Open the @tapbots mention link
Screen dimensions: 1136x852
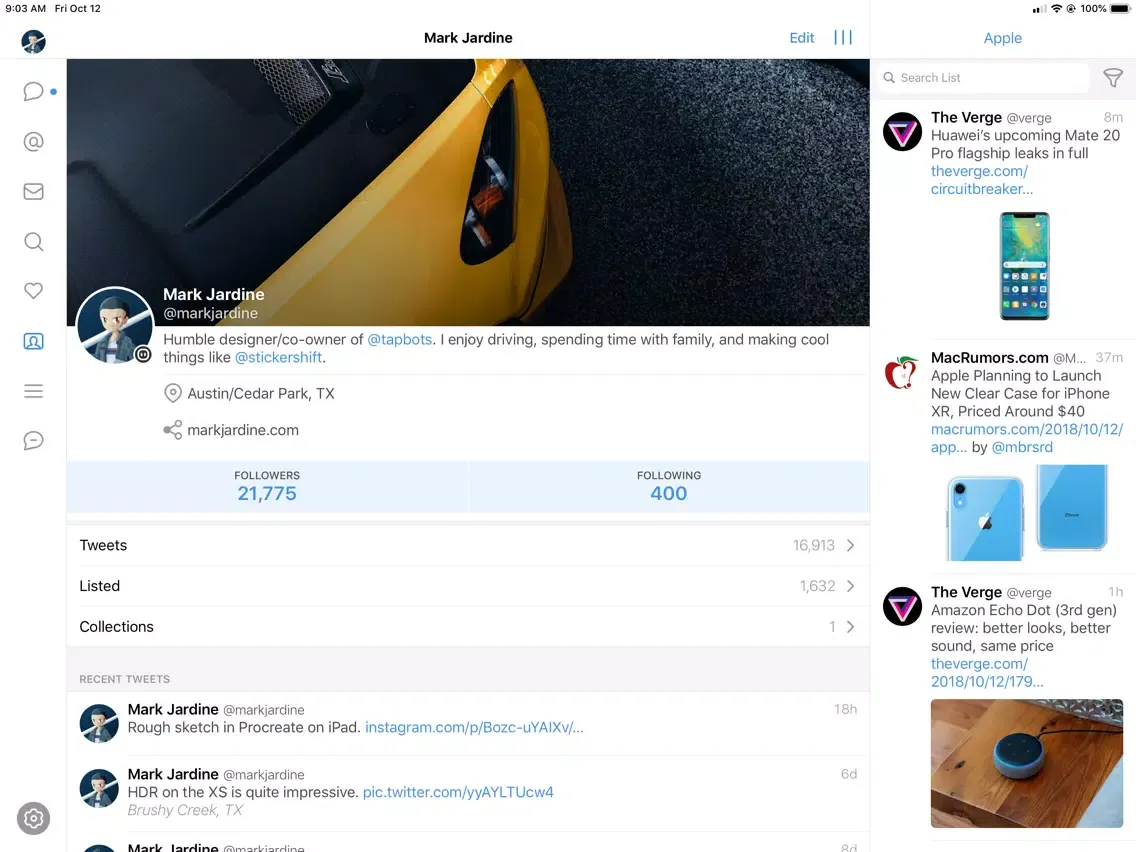tap(399, 340)
